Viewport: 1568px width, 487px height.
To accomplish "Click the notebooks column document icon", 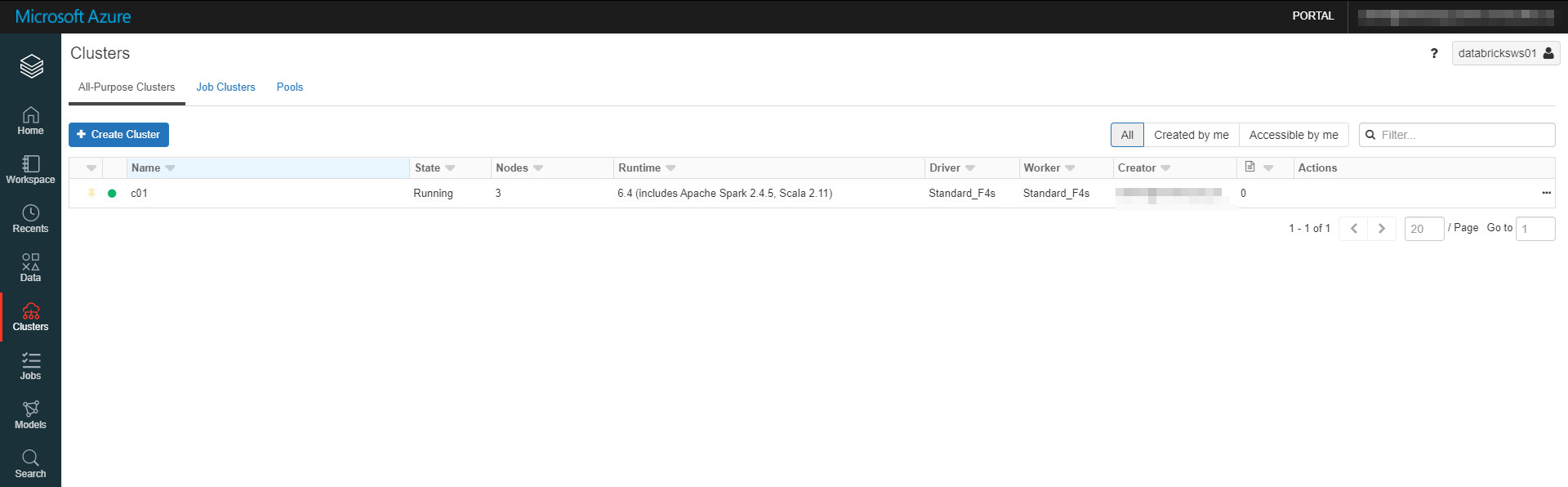I will [1249, 167].
